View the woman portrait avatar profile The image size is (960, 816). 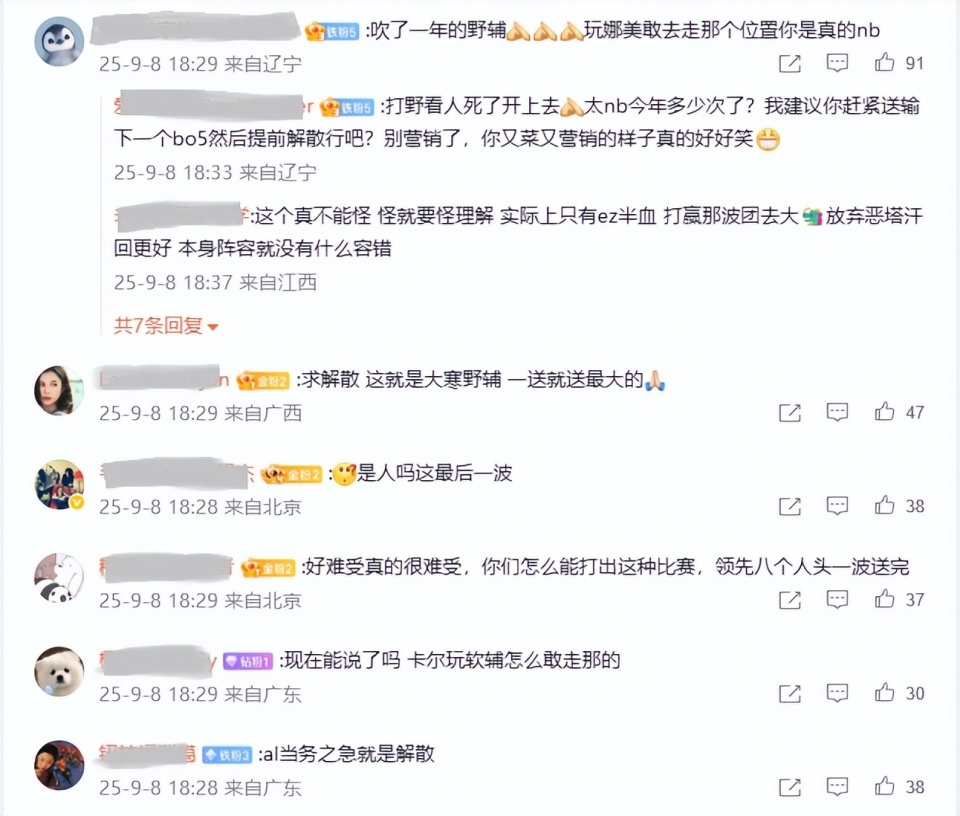pos(59,391)
